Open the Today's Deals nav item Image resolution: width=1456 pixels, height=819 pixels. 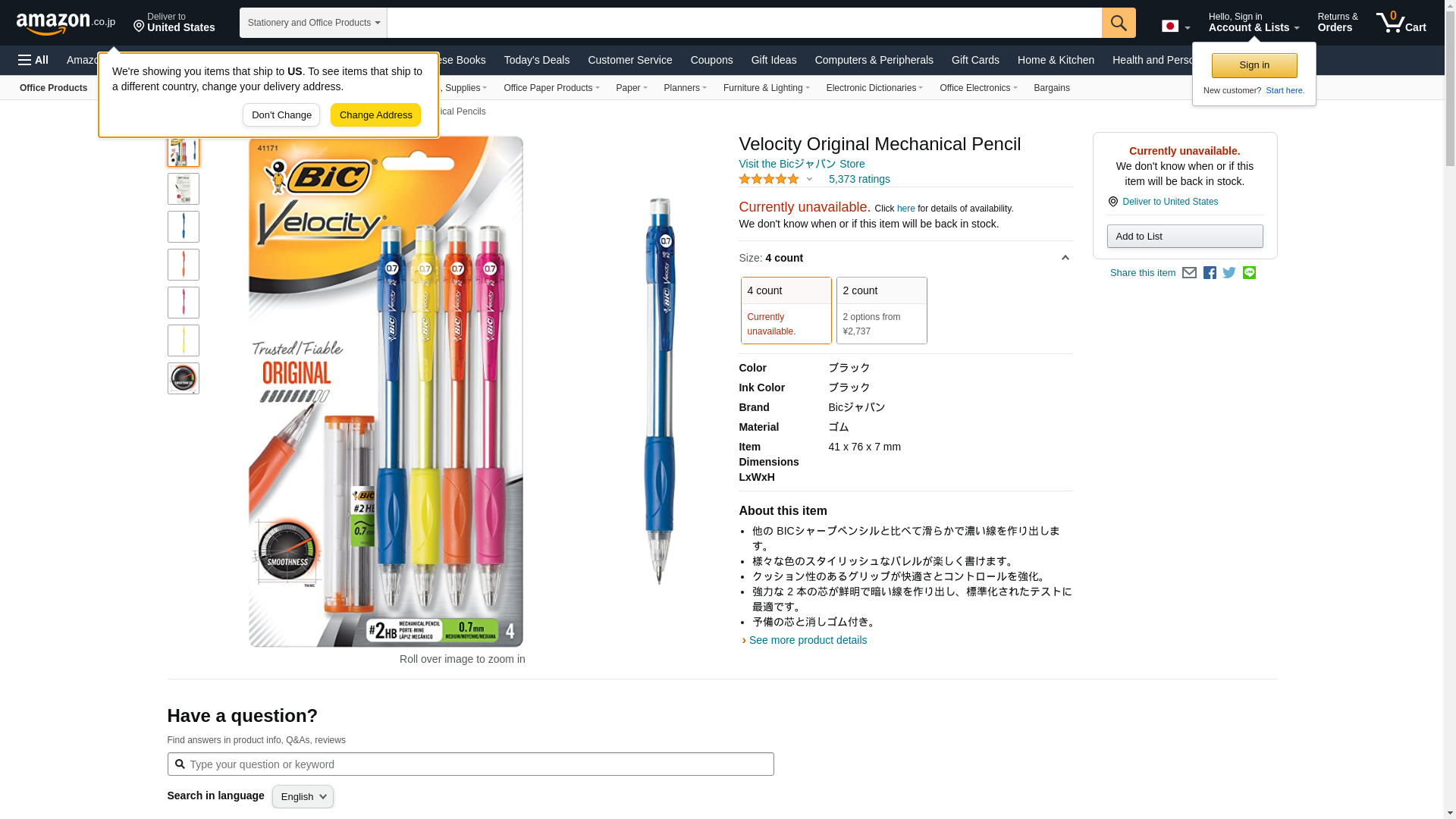(536, 60)
